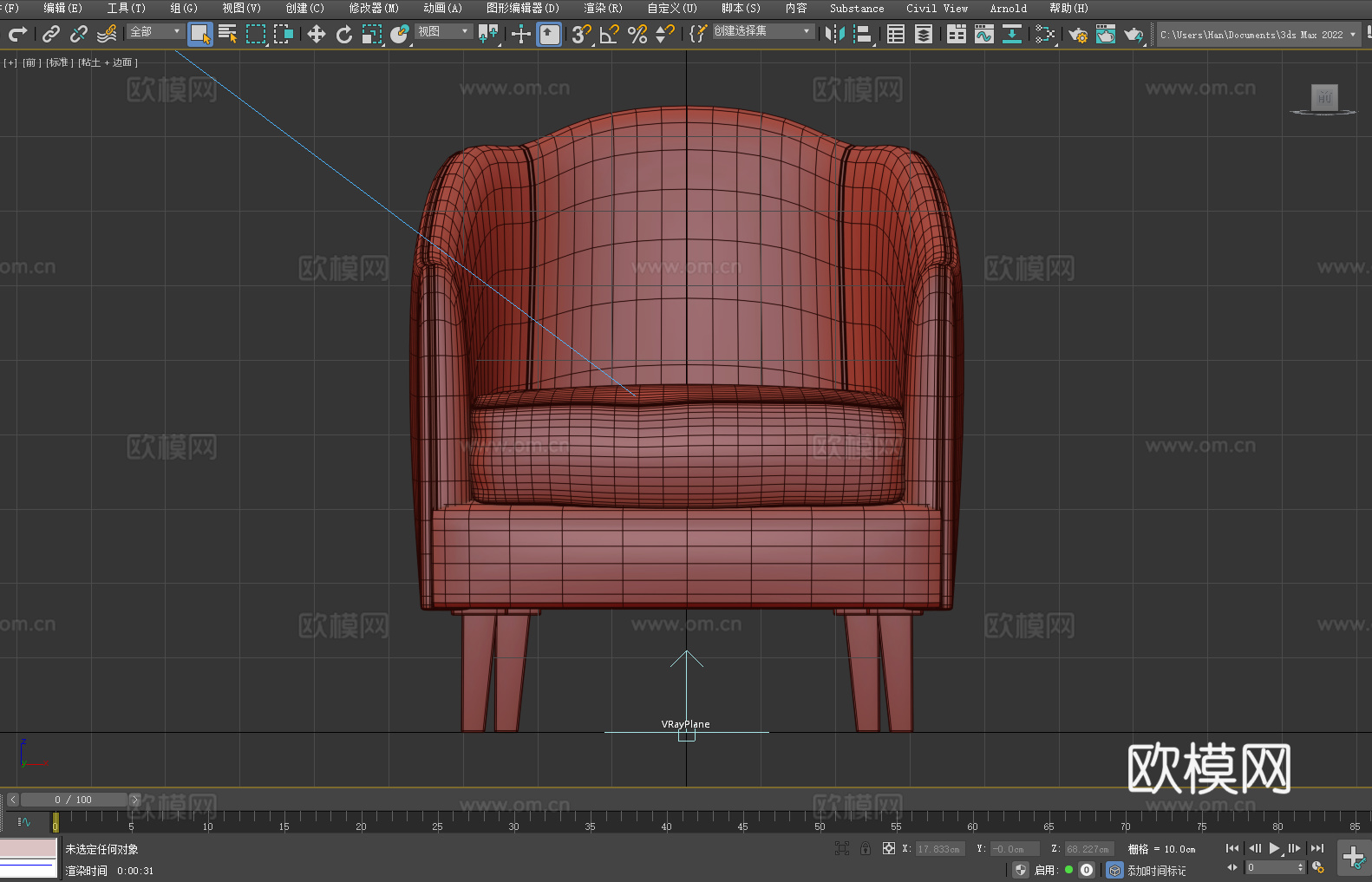
Task: Toggle Layer Explorer
Action: pyautogui.click(x=924, y=34)
